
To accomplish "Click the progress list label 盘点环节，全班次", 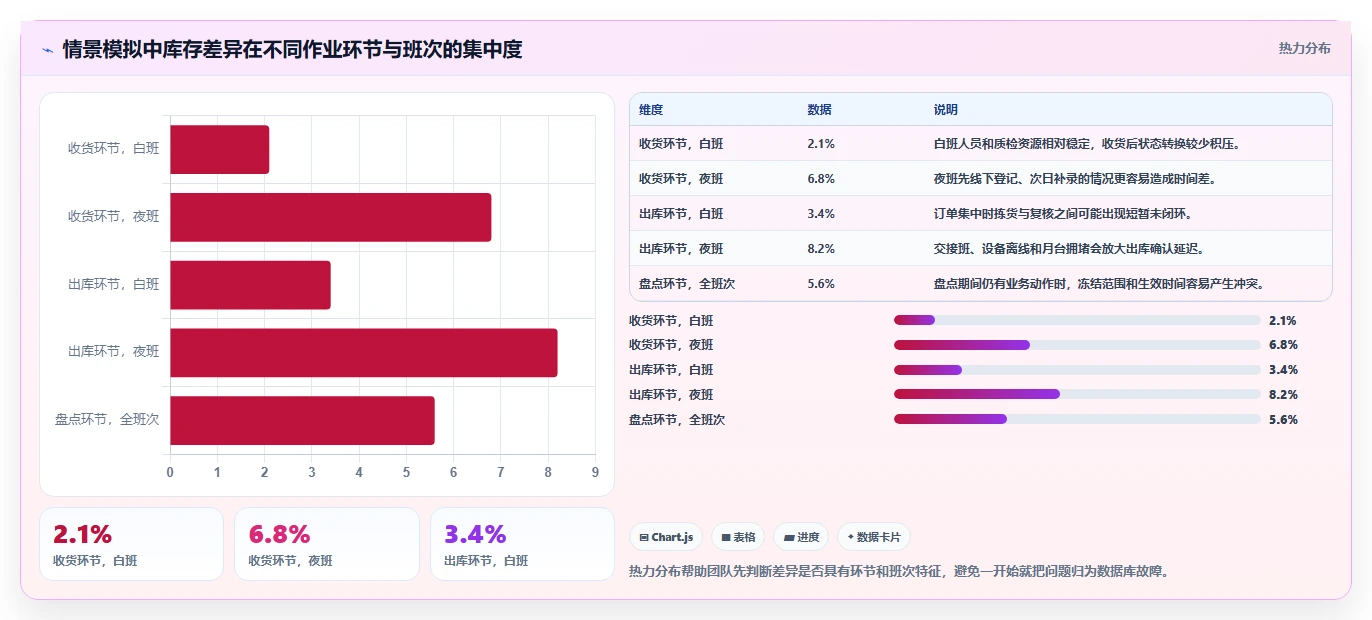I will (x=677, y=420).
